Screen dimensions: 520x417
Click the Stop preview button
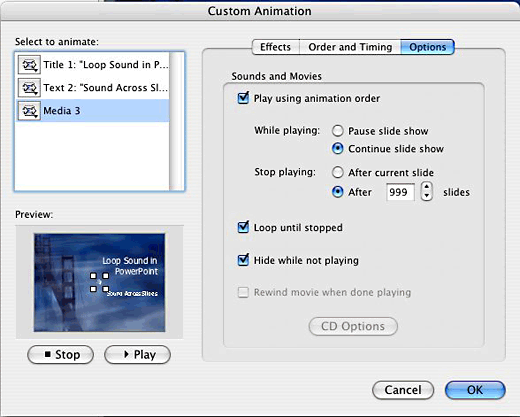click(60, 355)
